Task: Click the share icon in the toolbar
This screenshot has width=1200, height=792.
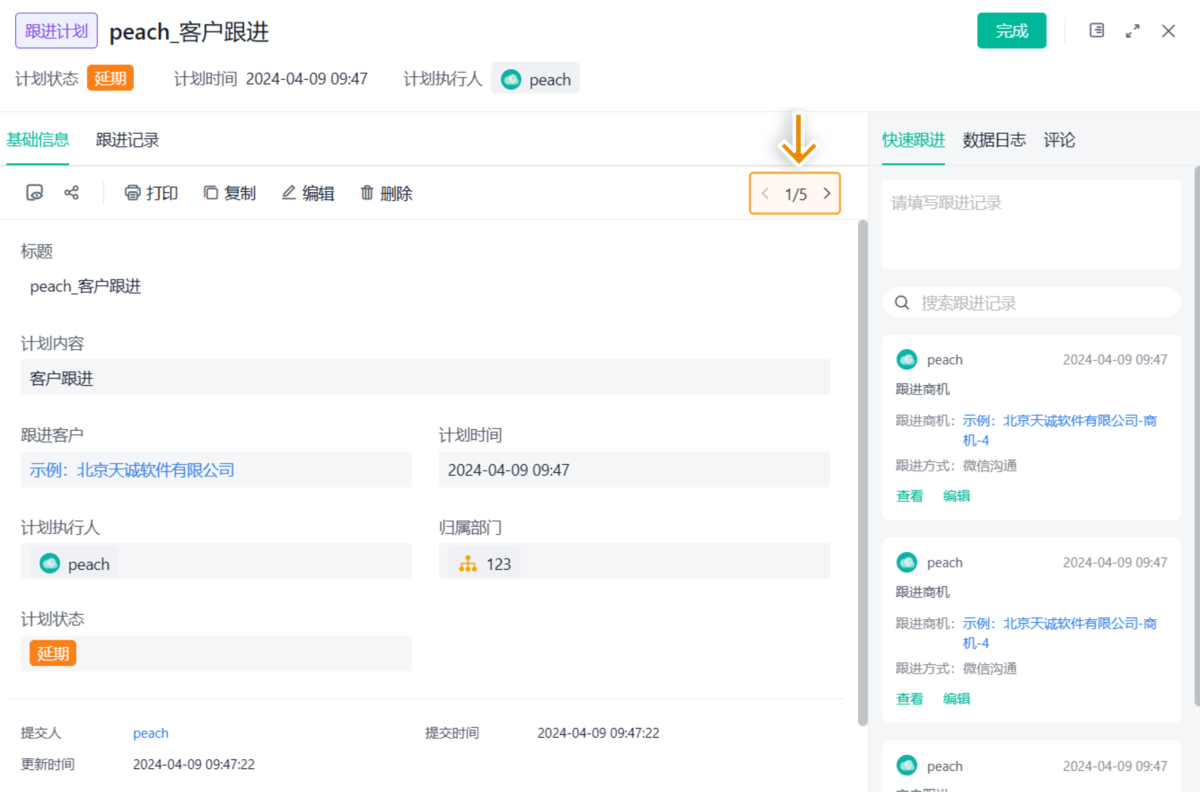Action: tap(71, 193)
